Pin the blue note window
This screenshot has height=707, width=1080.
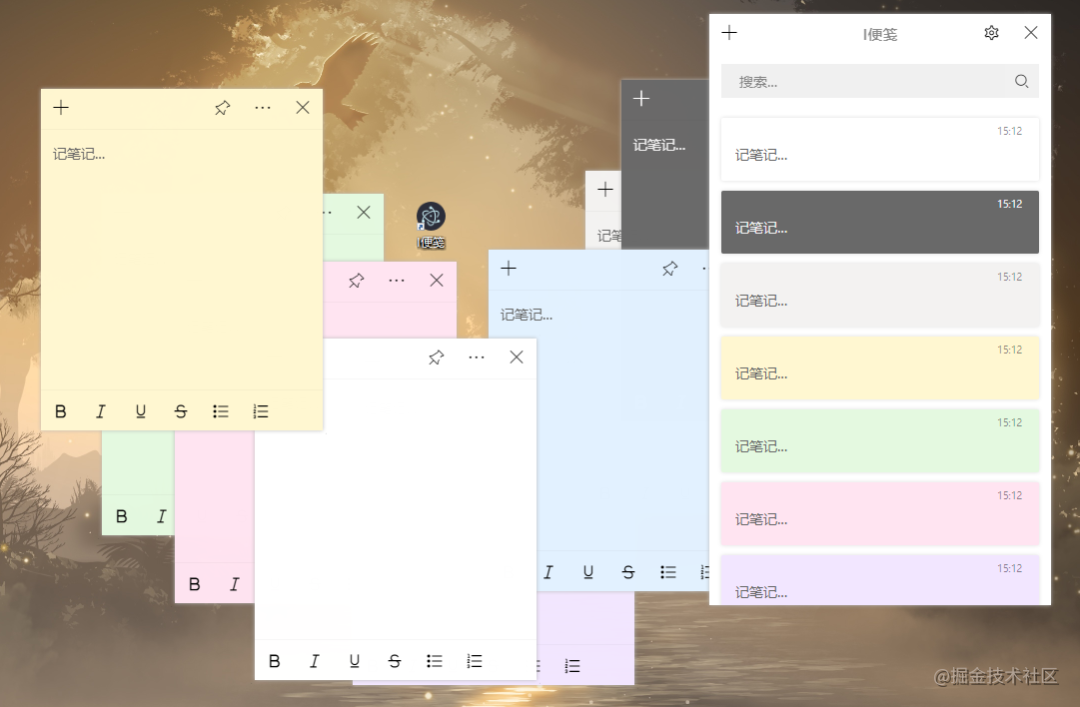(x=669, y=268)
